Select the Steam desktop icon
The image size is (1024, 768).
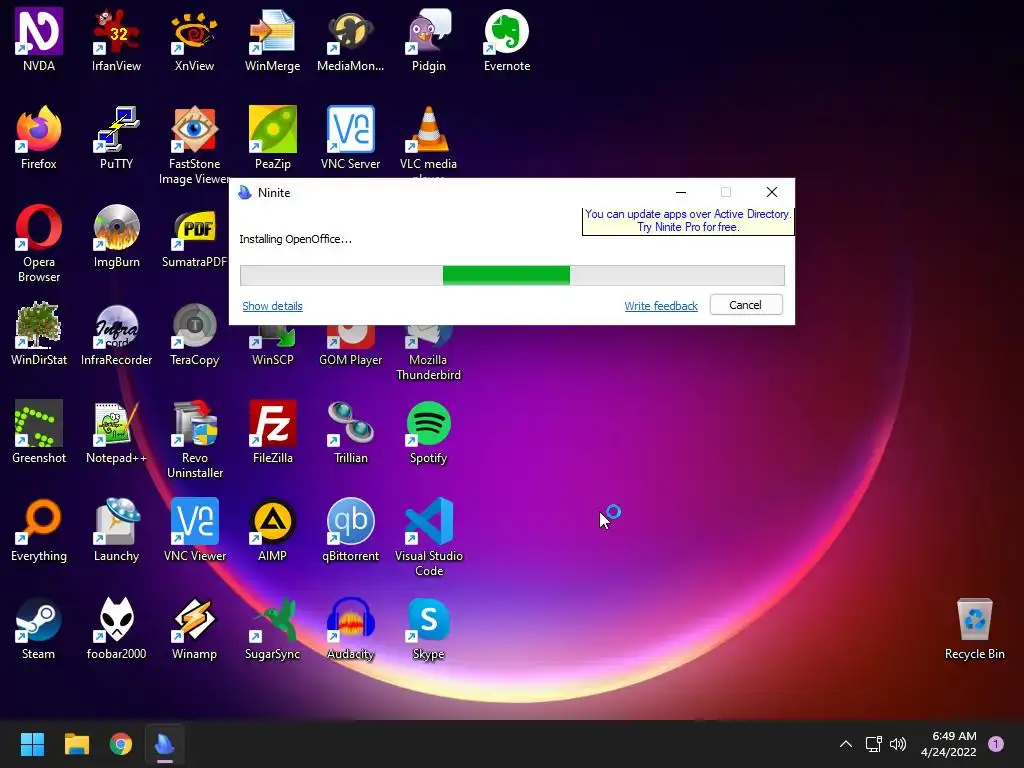(39, 619)
